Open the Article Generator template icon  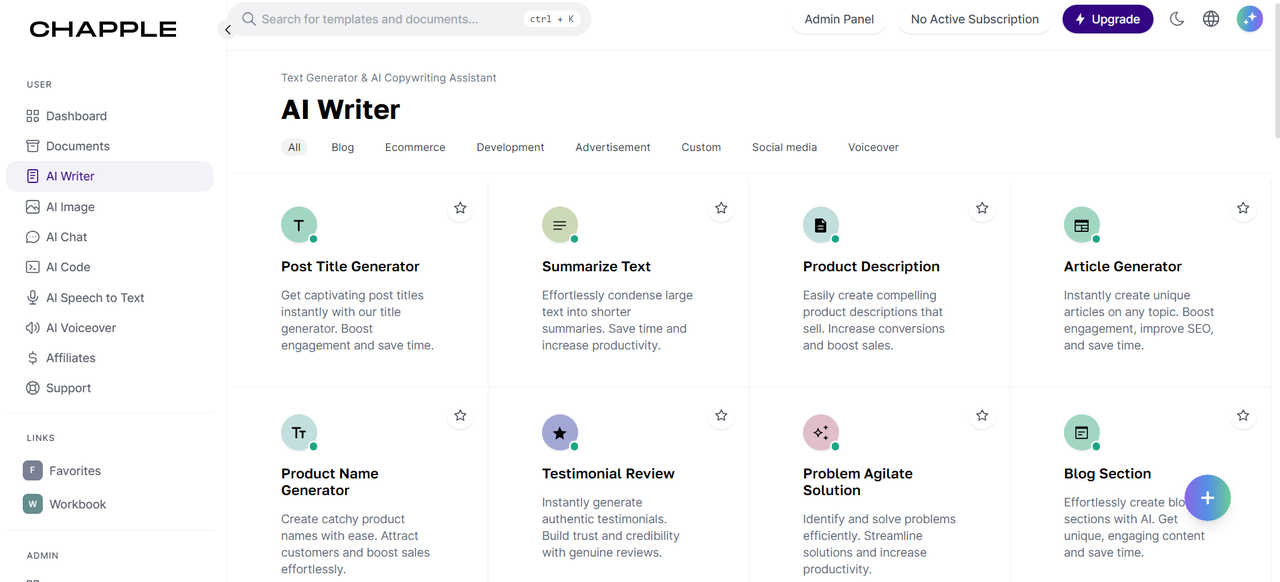[1081, 225]
